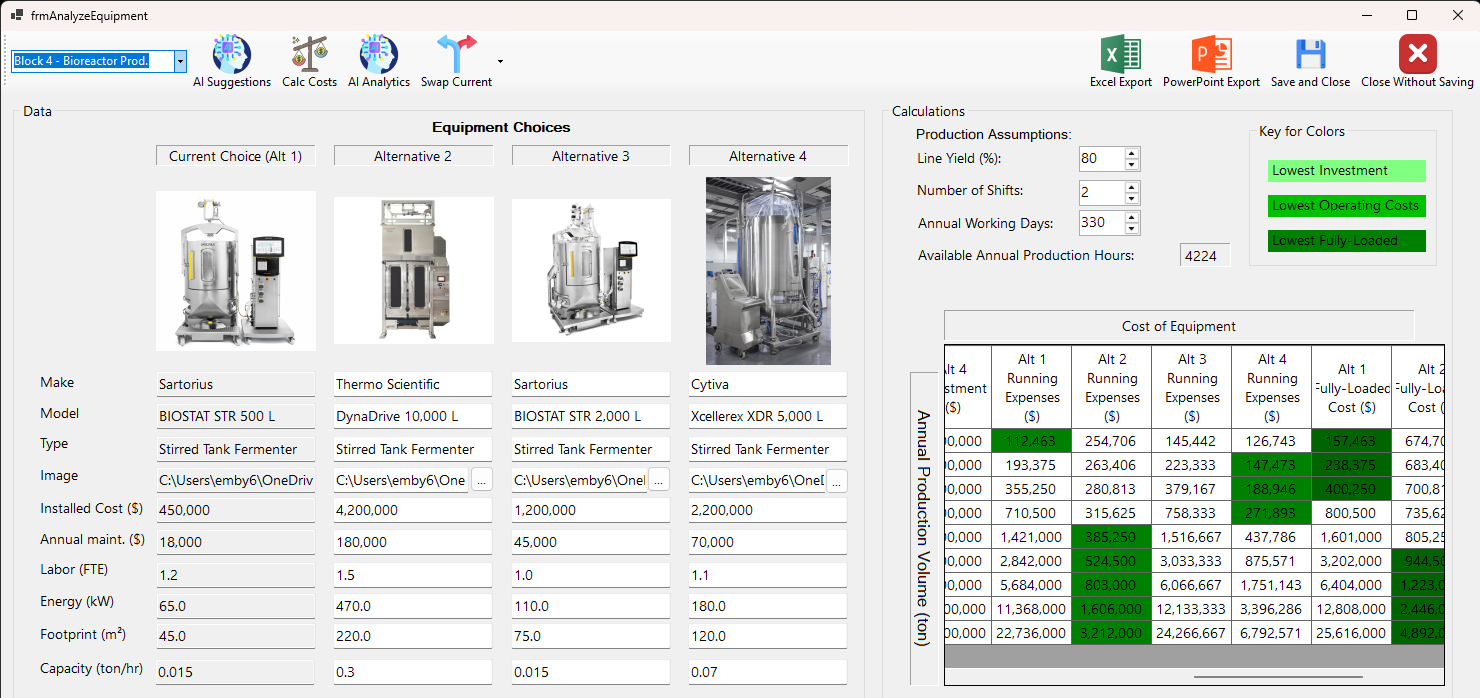
Task: Edit Alternative 2 labor FTE 1.5
Action: [x=413, y=574]
